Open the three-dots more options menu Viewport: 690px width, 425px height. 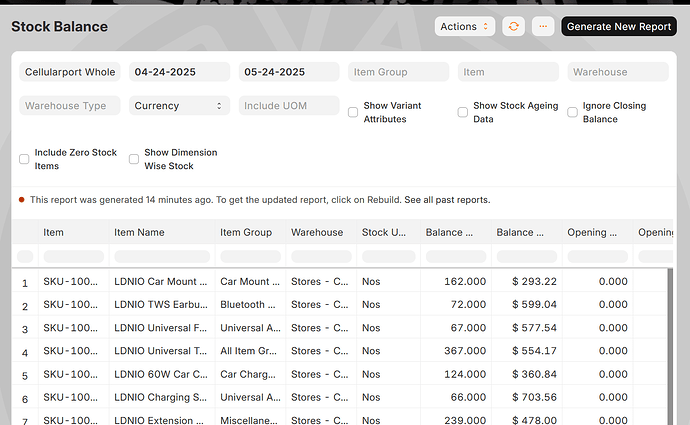pos(543,26)
